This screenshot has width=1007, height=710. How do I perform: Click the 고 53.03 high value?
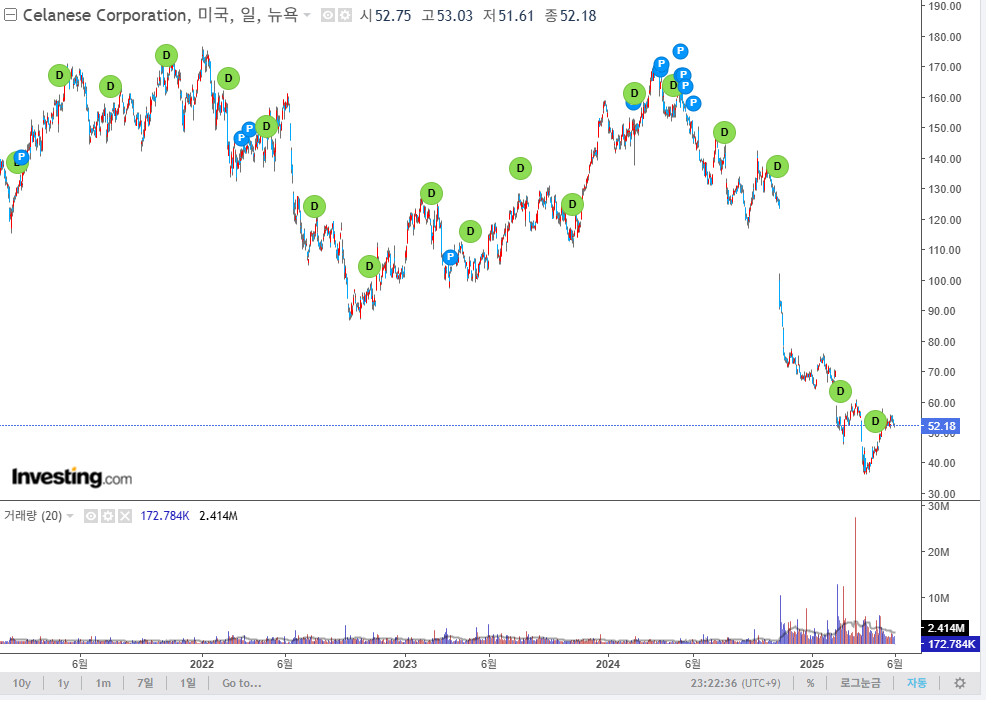click(x=447, y=15)
